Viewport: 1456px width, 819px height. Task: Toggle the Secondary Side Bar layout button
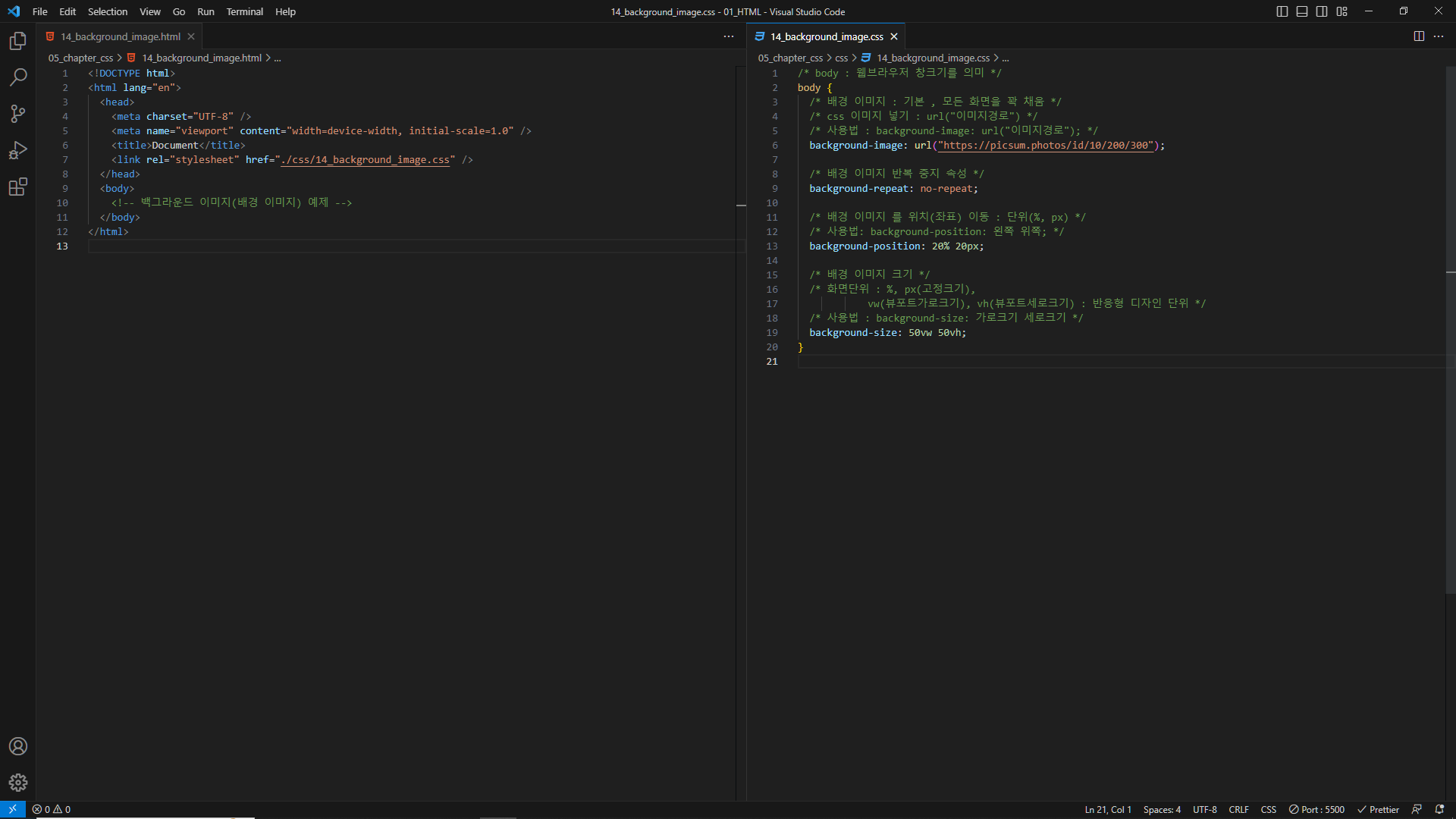[1322, 11]
